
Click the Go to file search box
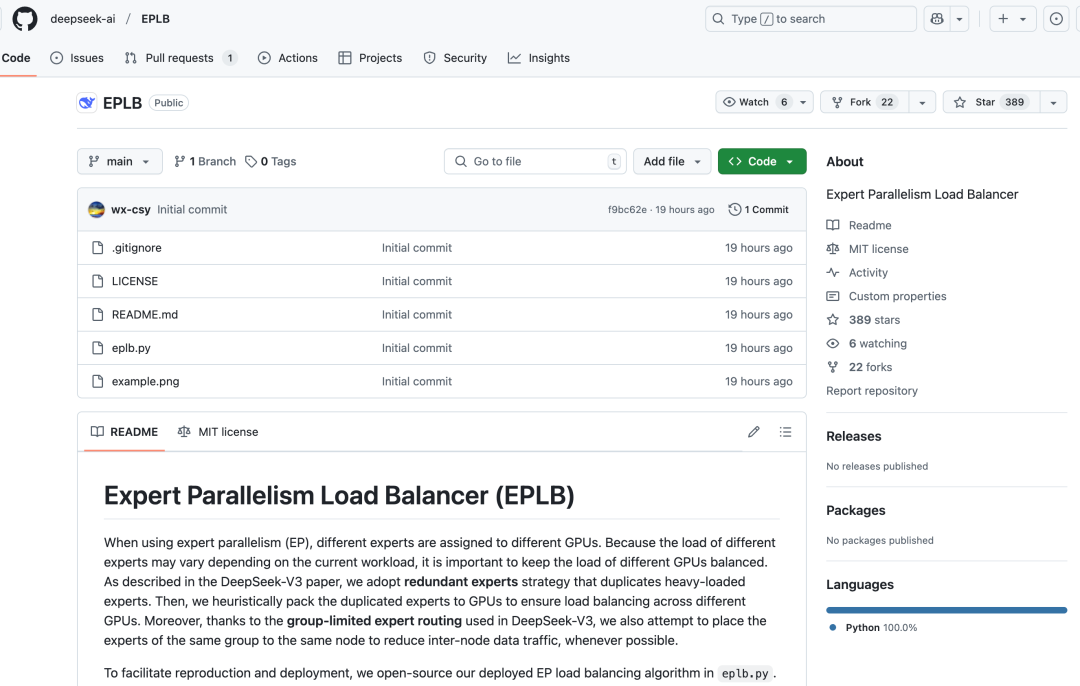point(535,161)
